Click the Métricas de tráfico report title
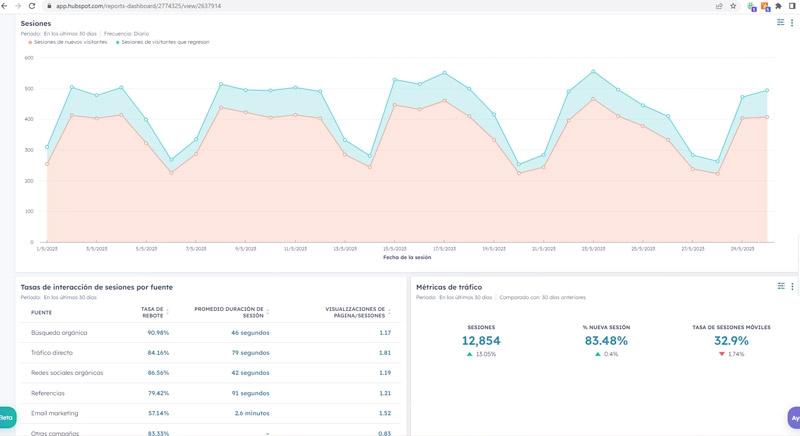The height and width of the screenshot is (436, 800). pyautogui.click(x=455, y=287)
